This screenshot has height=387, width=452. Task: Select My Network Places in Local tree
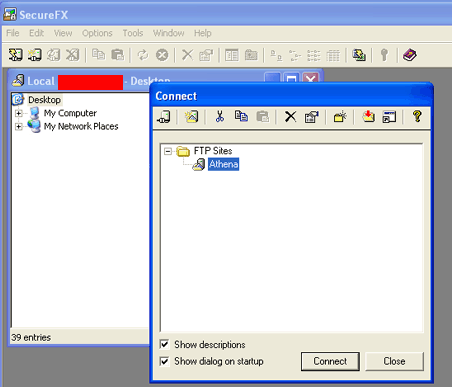81,126
